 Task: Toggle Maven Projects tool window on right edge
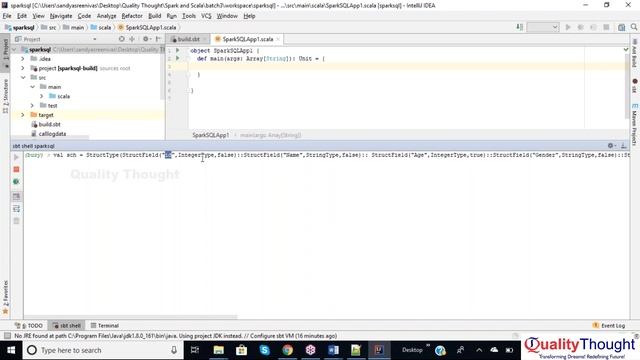click(634, 124)
